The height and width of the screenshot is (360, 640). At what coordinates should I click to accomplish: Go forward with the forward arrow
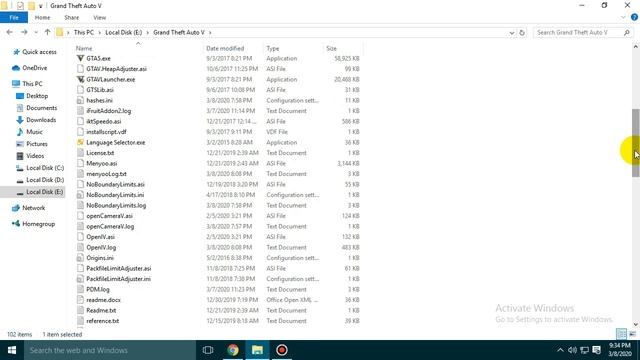pos(24,32)
